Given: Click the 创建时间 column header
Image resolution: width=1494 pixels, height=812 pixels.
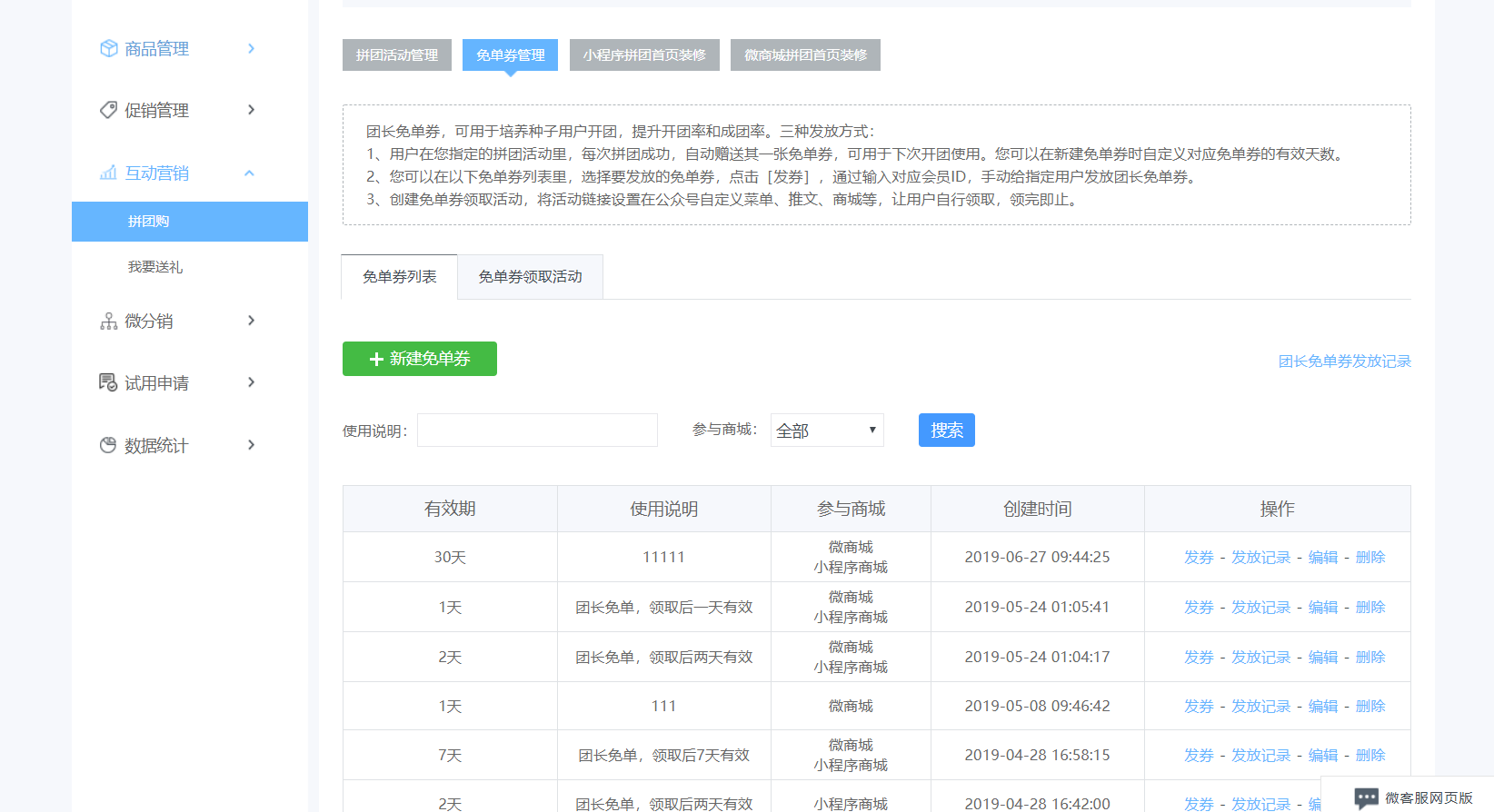Looking at the screenshot, I should coord(1037,510).
